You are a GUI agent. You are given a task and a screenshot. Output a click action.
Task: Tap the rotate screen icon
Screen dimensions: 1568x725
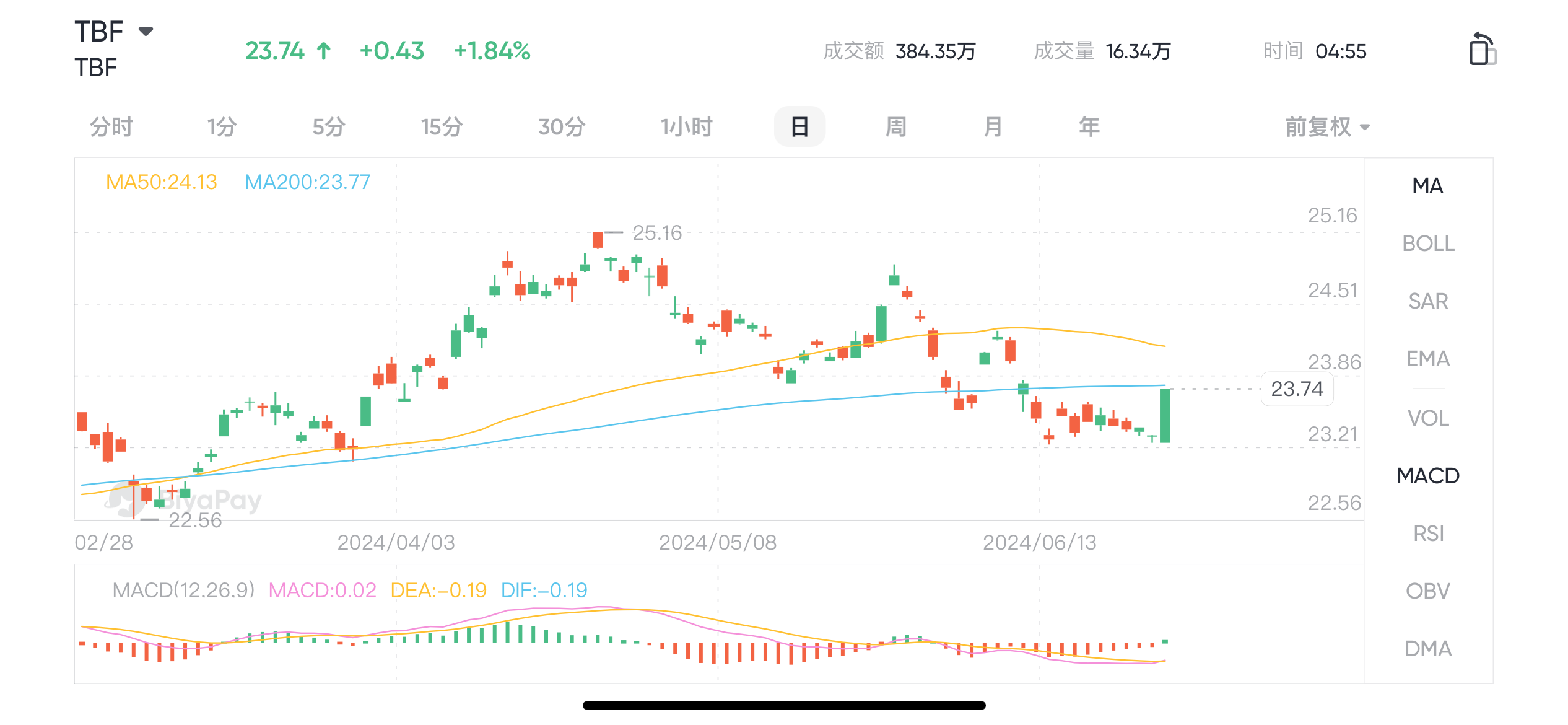[x=1483, y=48]
